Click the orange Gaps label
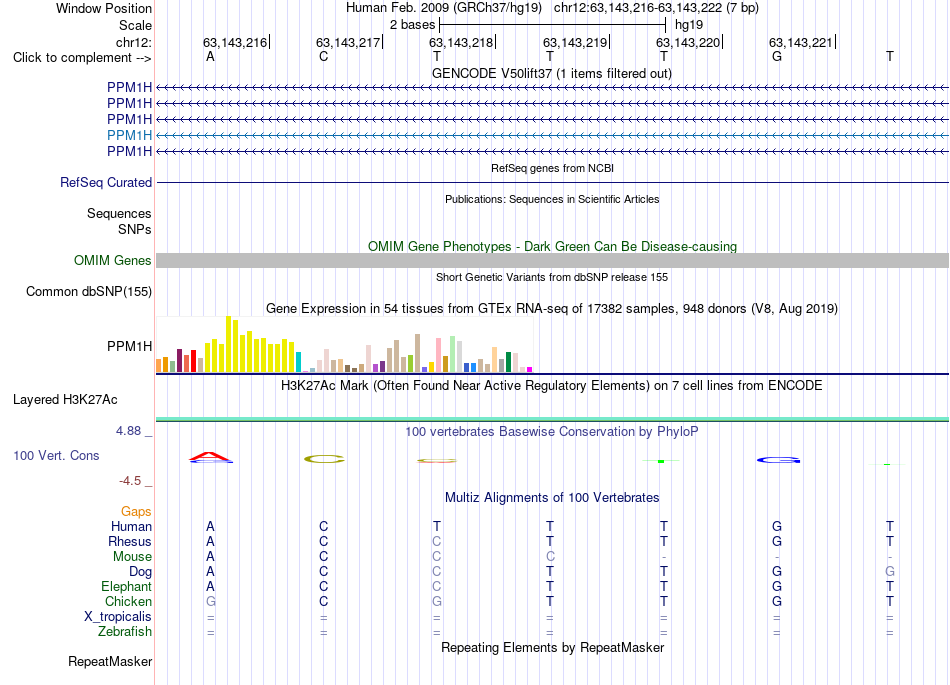Image resolution: width=950 pixels, height=685 pixels. [x=136, y=512]
